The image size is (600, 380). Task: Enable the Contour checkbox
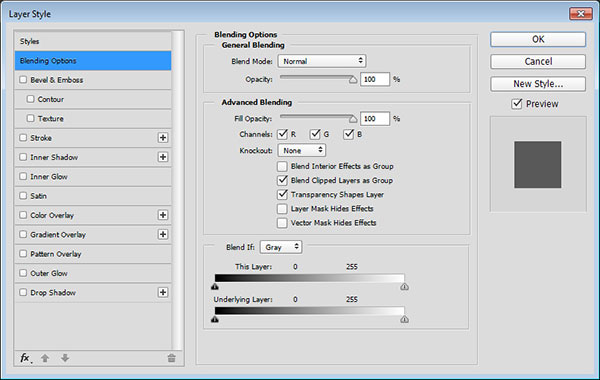point(31,99)
